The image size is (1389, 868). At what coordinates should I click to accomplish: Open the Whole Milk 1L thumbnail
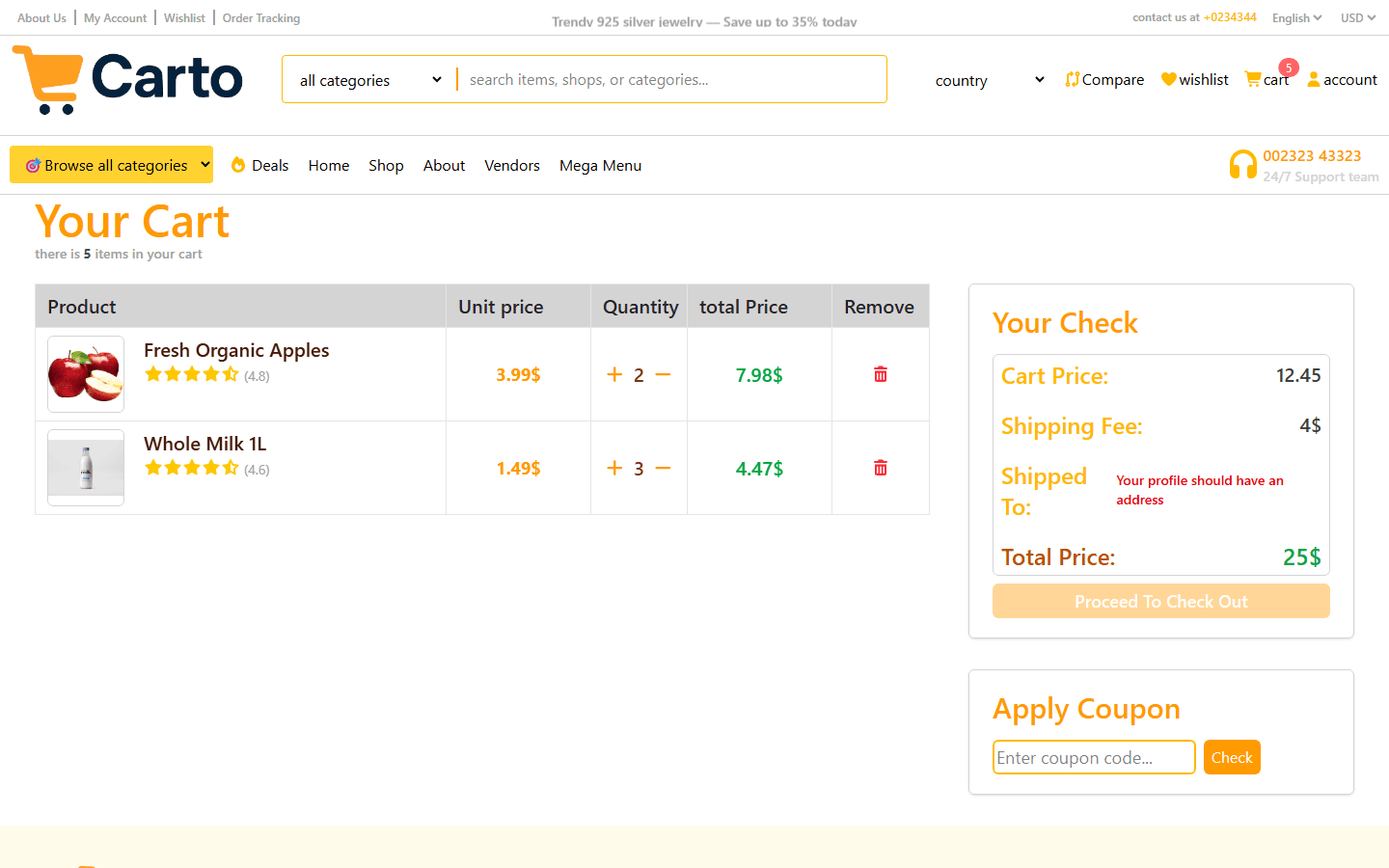86,468
